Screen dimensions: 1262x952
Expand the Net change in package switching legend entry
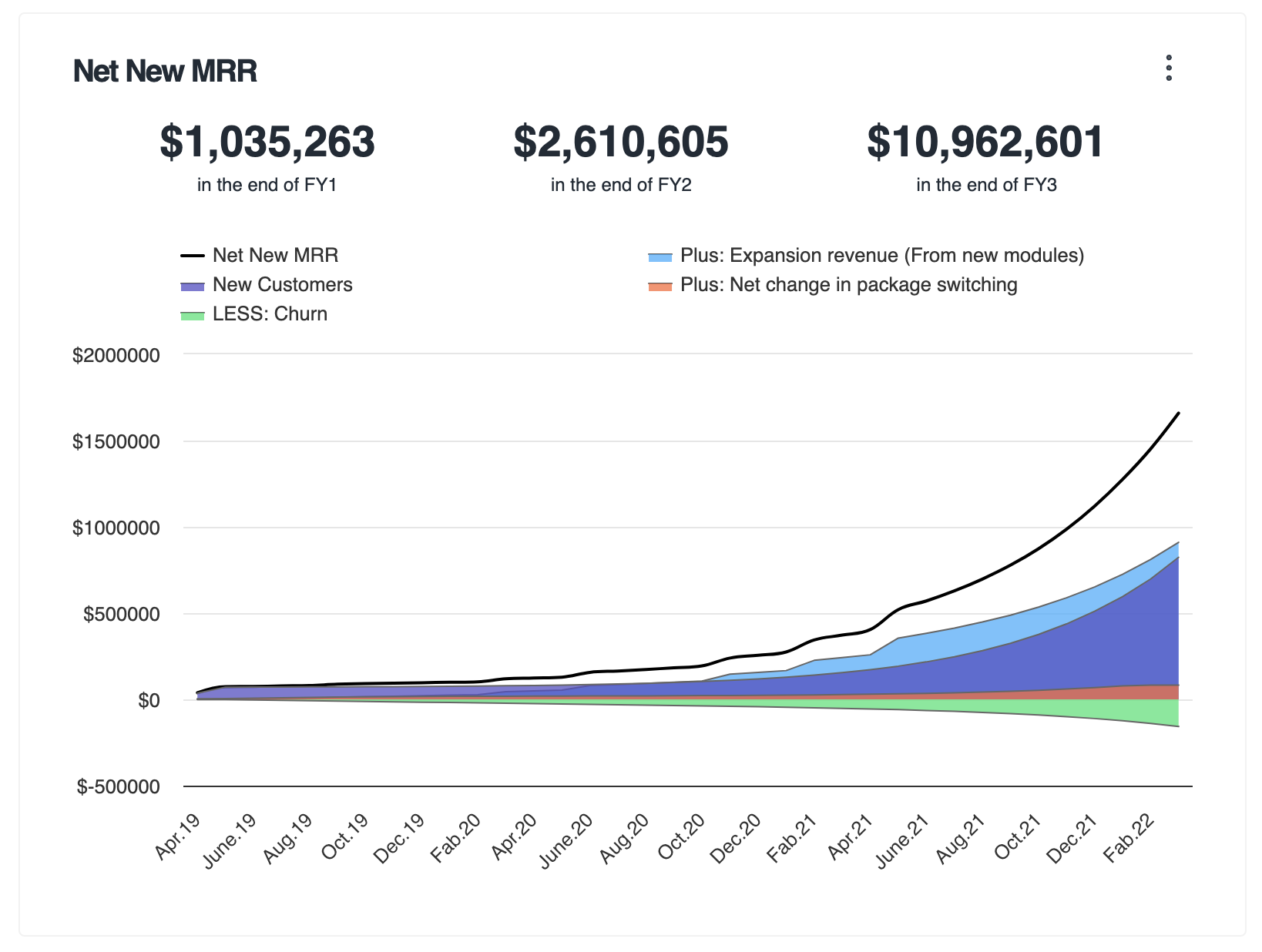coord(849,284)
